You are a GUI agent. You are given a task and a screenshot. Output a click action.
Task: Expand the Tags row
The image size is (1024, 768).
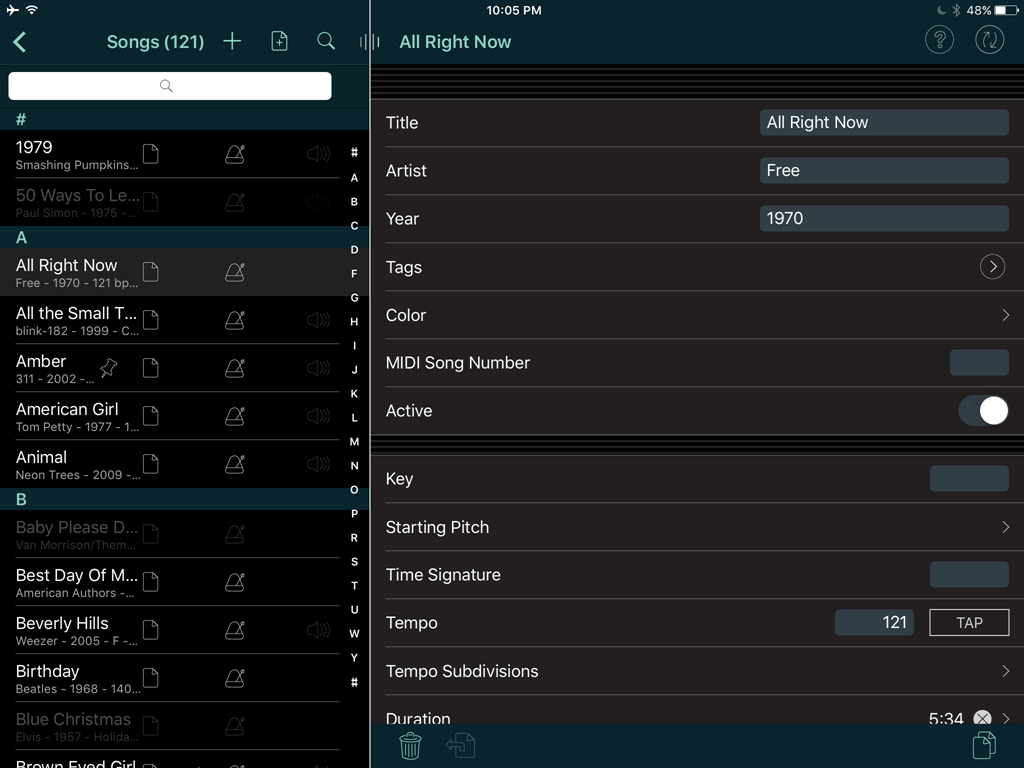pyautogui.click(x=992, y=266)
